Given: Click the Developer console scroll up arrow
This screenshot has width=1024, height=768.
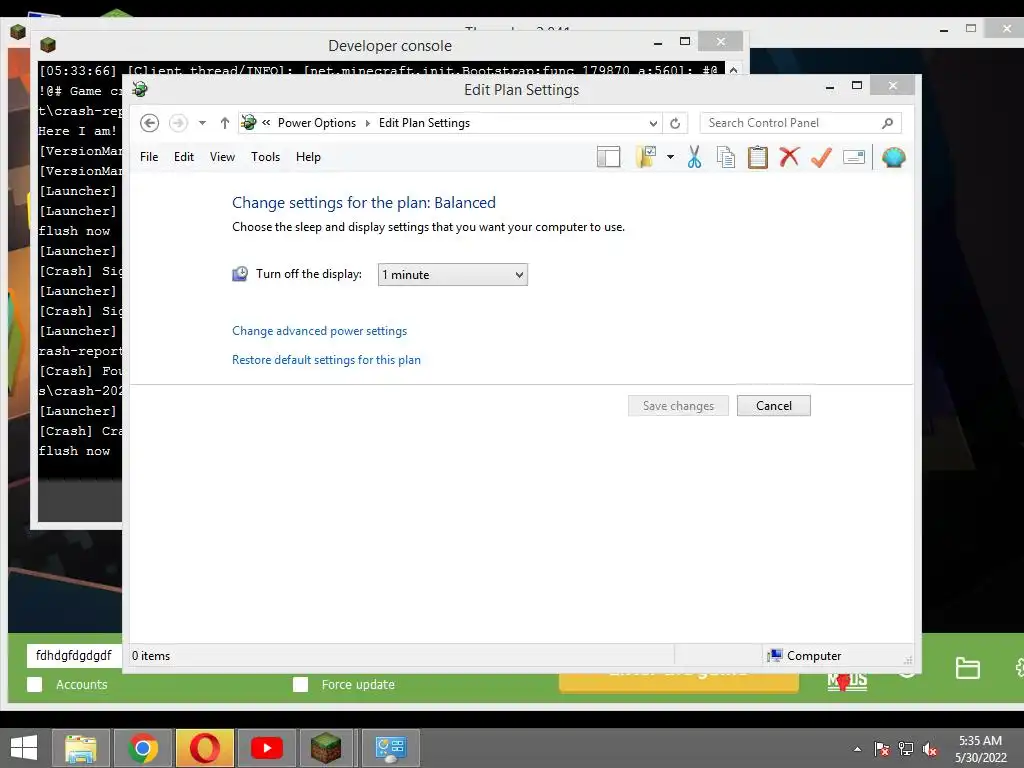Looking at the screenshot, I should 733,70.
